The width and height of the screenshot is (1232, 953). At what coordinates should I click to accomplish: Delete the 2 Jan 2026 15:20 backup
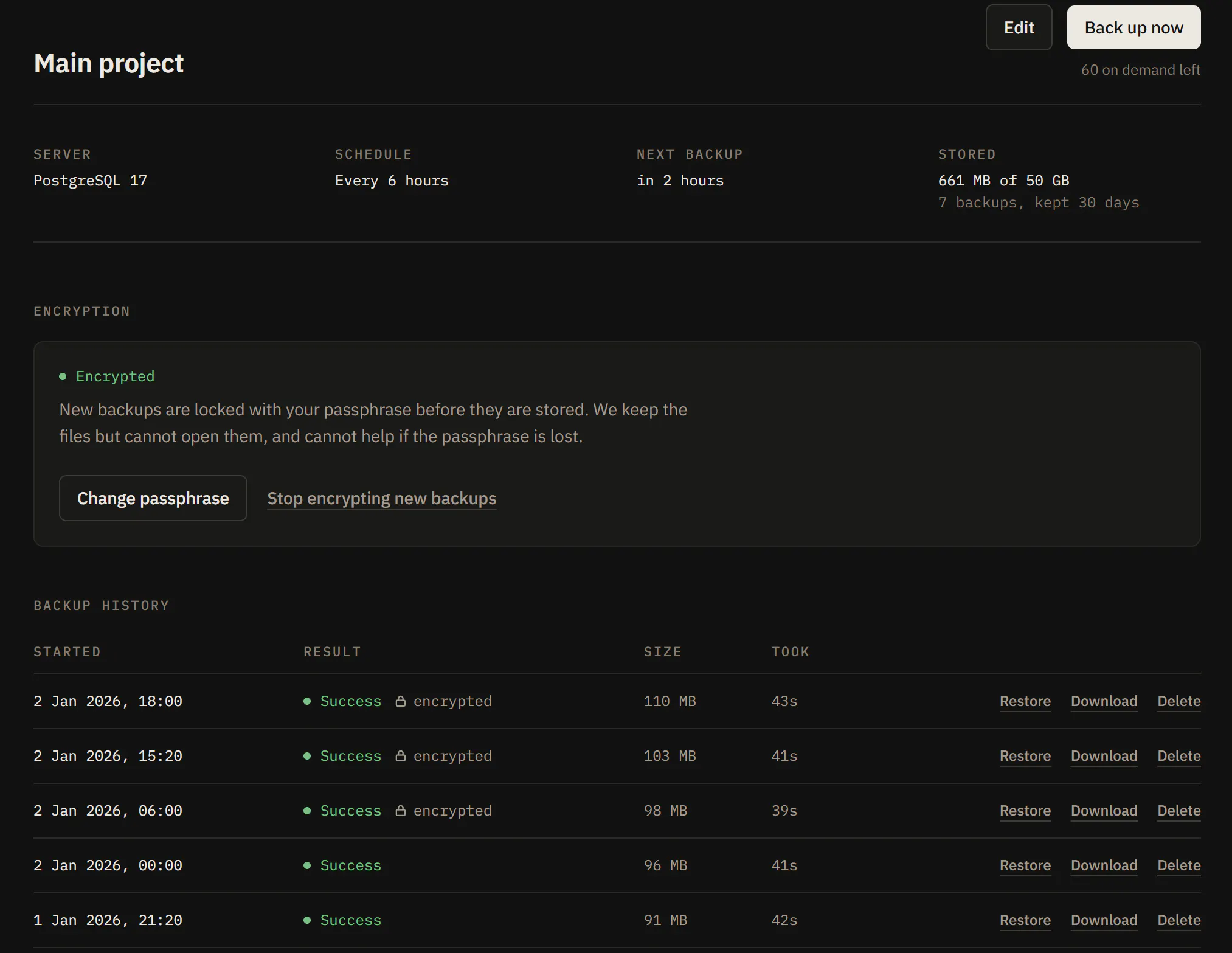1178,756
